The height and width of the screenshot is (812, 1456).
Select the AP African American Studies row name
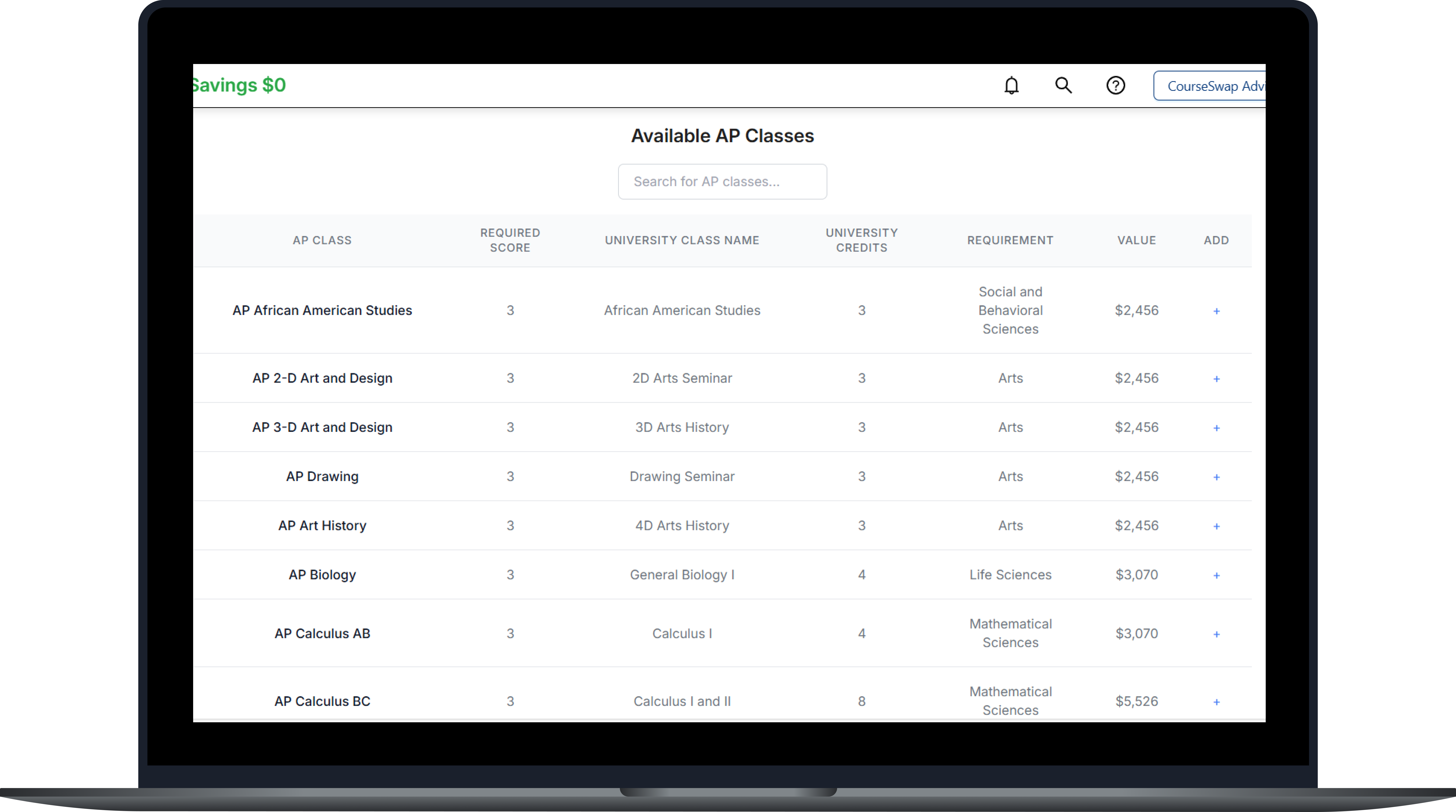(322, 310)
